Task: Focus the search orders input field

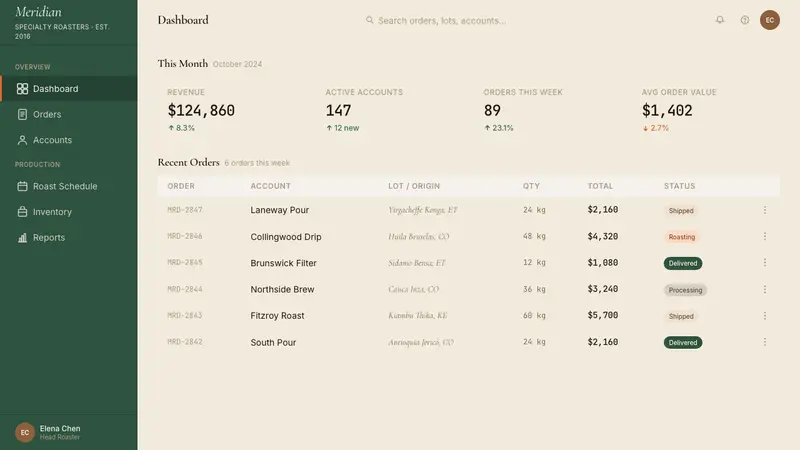Action: [442, 20]
